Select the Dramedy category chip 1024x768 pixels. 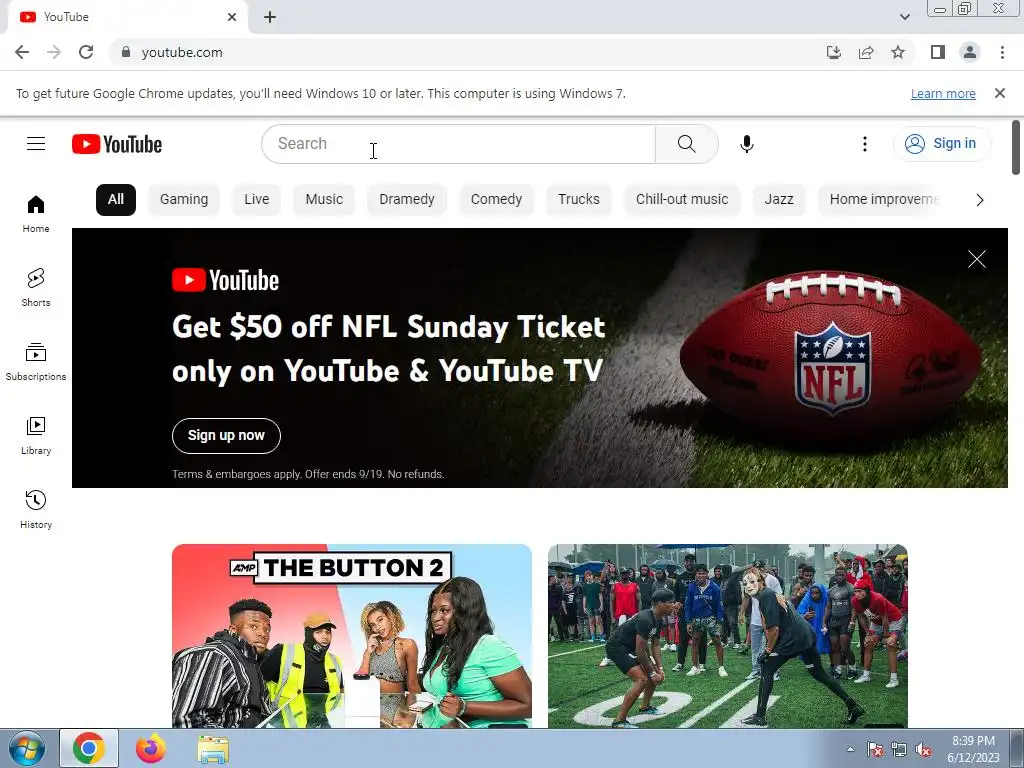(407, 200)
